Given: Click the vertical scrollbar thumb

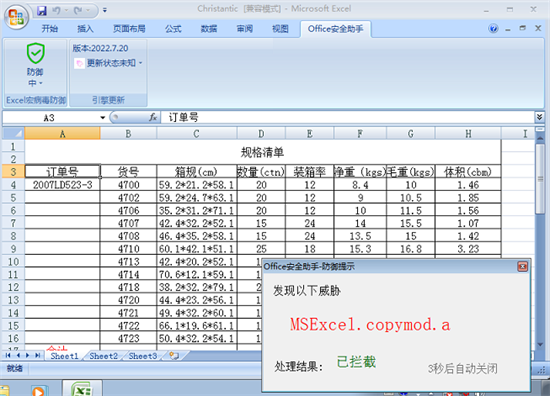Looking at the screenshot, I should [540, 179].
